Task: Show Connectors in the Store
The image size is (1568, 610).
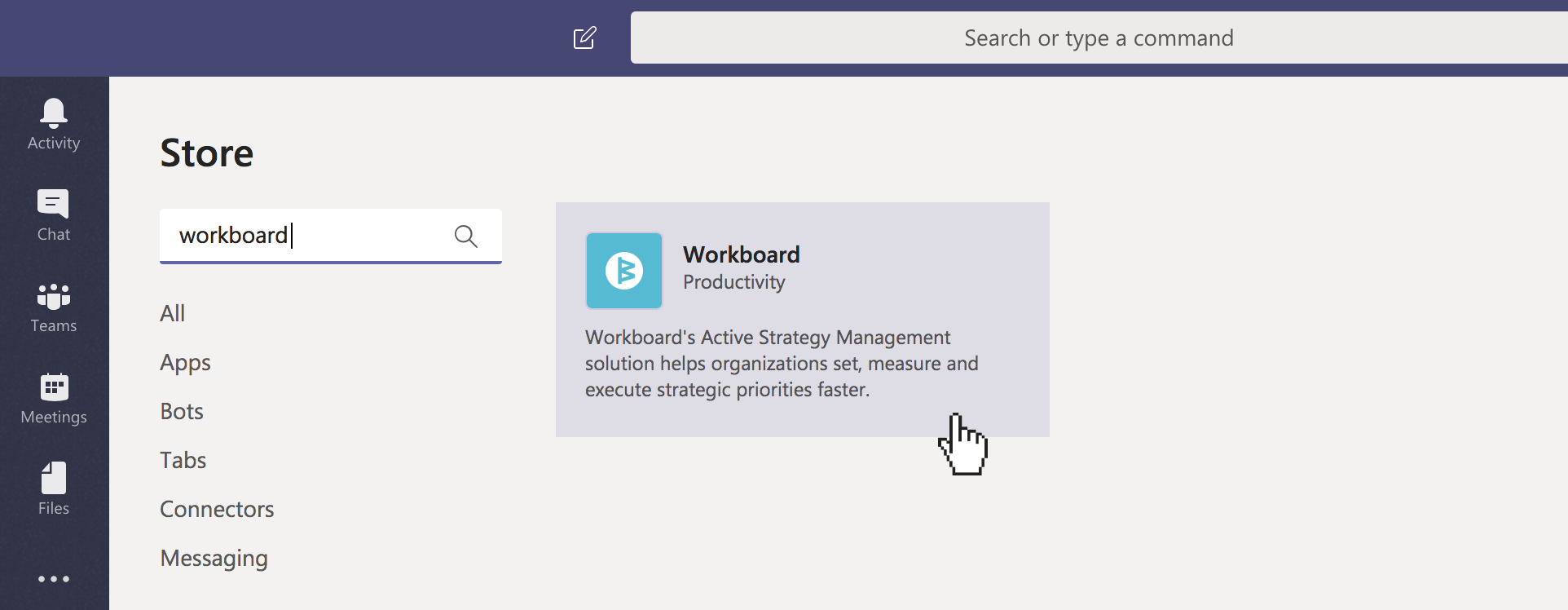Action: [x=217, y=509]
